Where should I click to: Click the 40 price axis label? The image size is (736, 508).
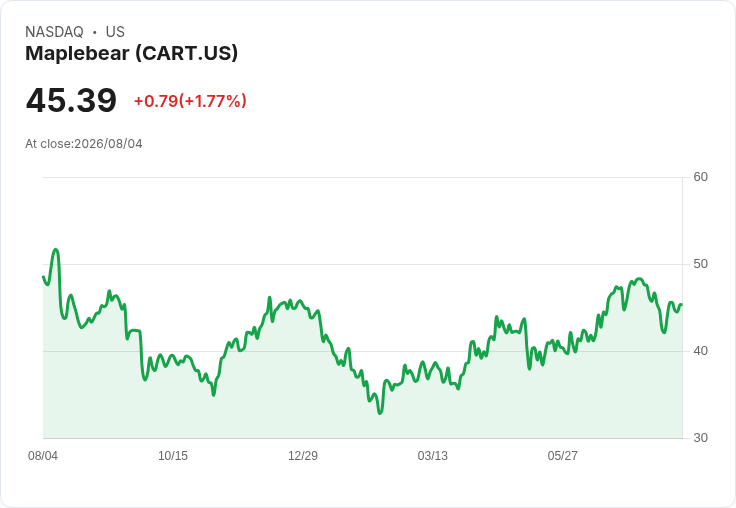(x=700, y=351)
